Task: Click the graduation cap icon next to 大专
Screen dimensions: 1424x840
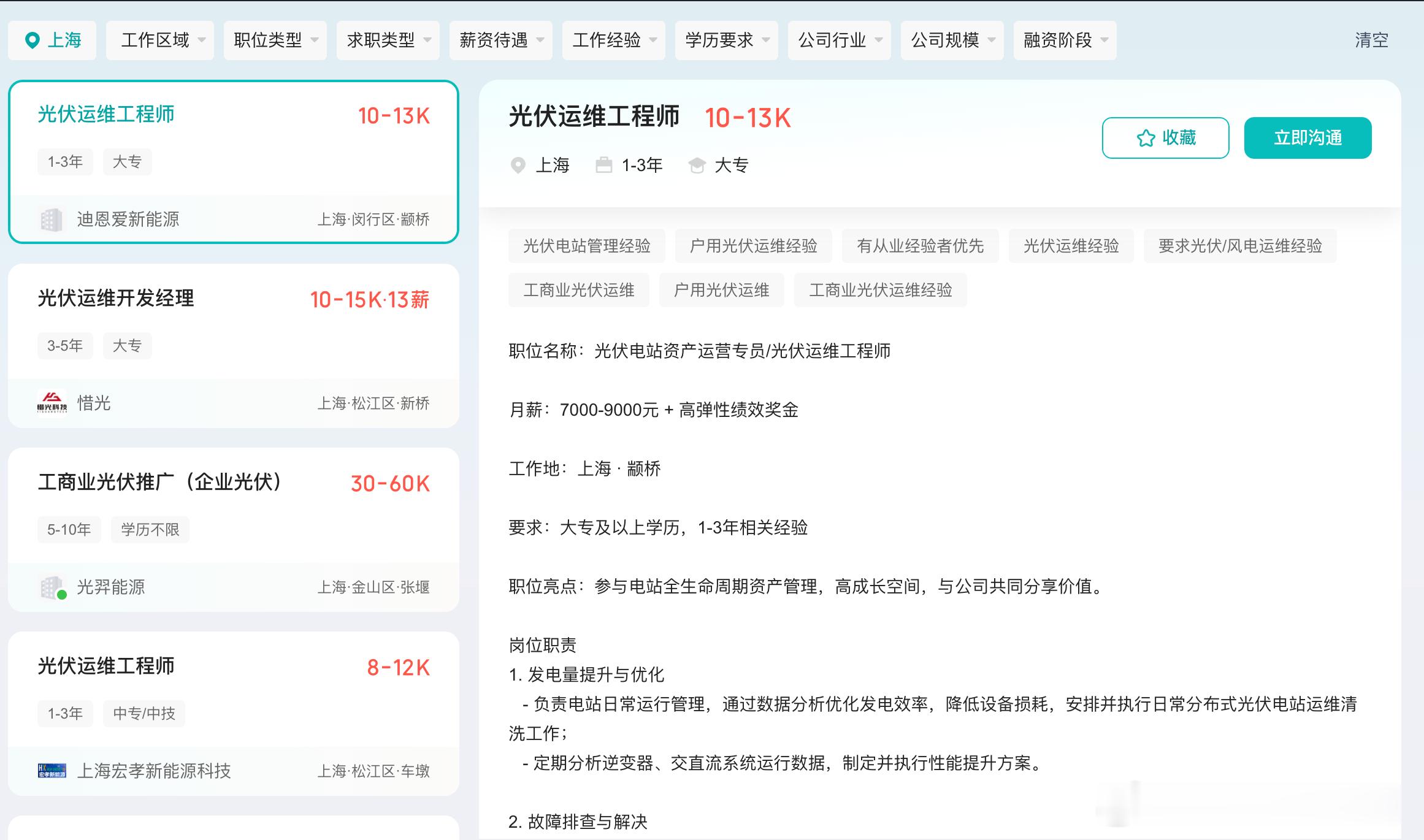Action: pos(697,166)
